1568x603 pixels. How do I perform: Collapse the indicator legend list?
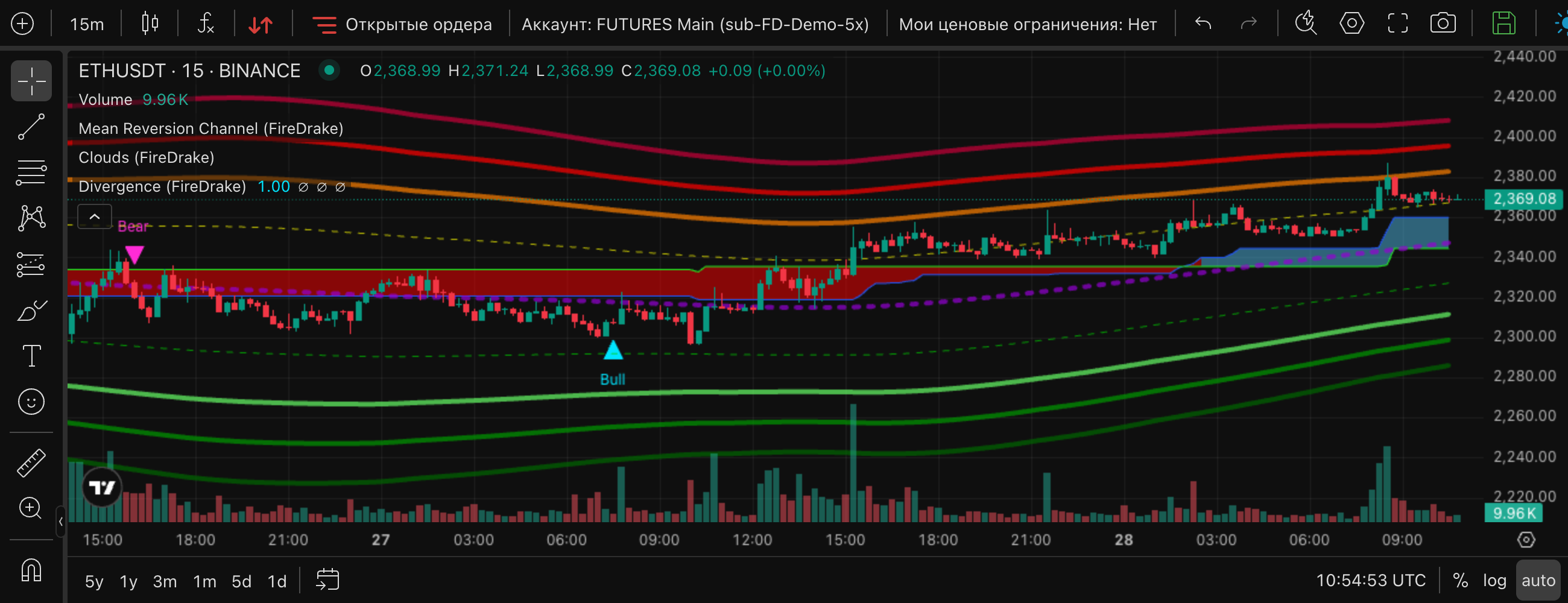94,216
